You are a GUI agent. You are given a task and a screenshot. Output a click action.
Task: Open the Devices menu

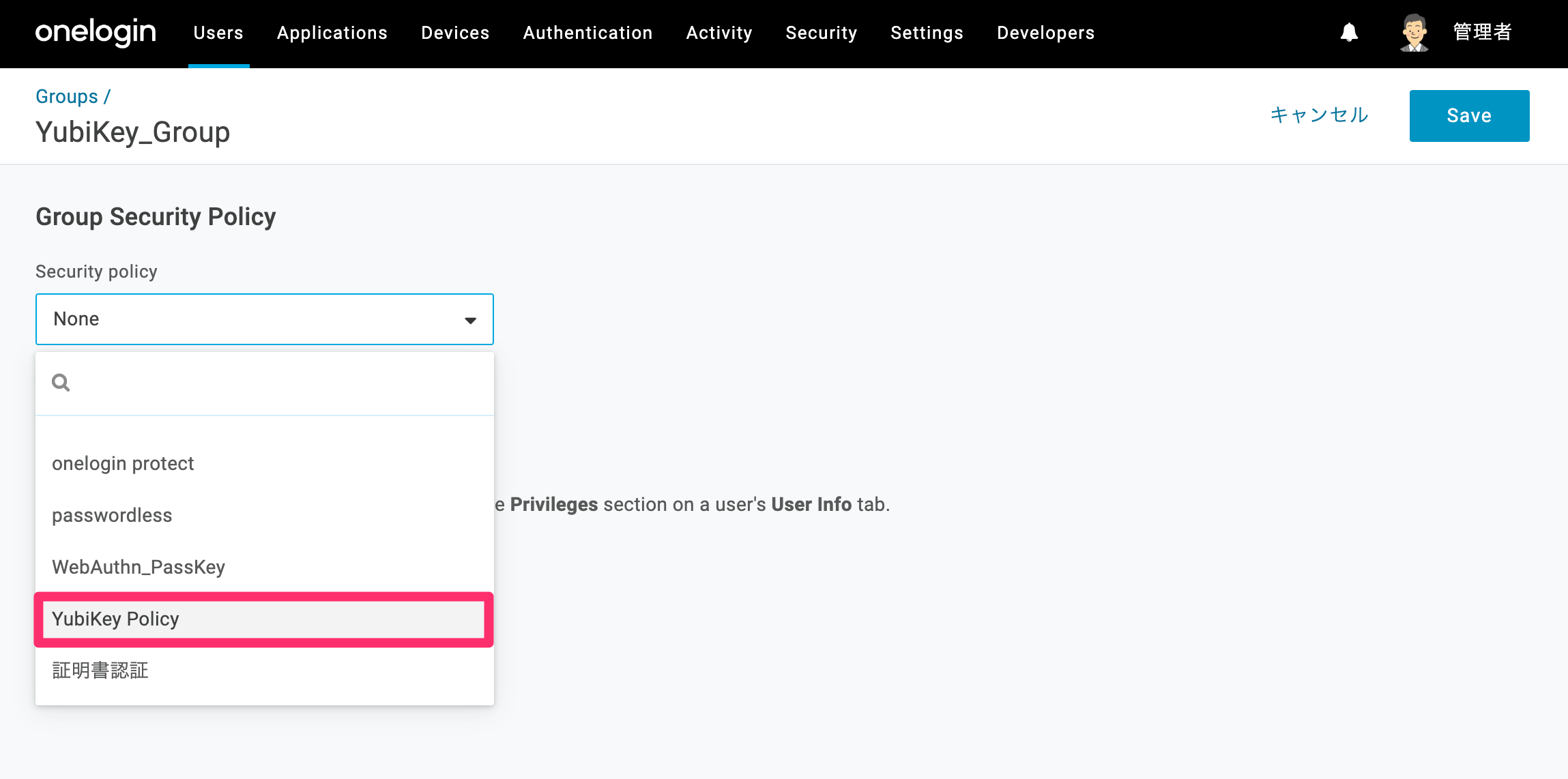(455, 33)
